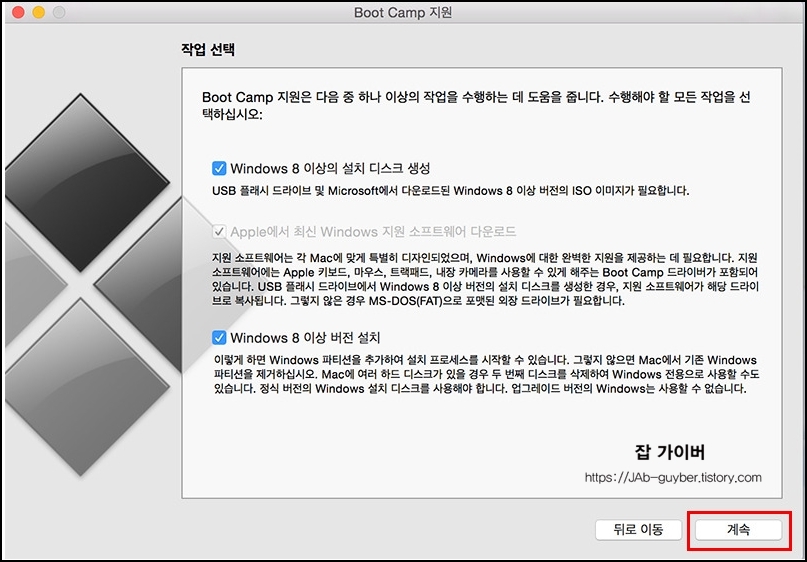Toggle the disabled Apple Windows 지원 소프트웨어 다운로드 checkbox

coord(219,232)
